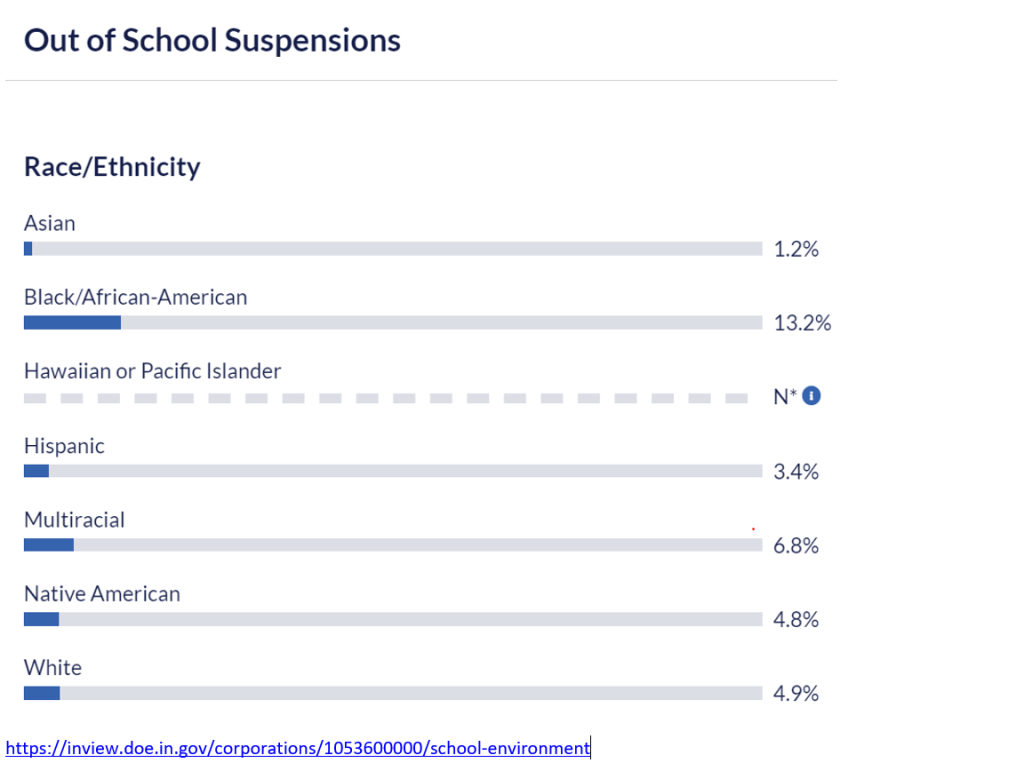This screenshot has width=1024, height=771.
Task: Click the 13.2% percentage value
Action: (802, 323)
